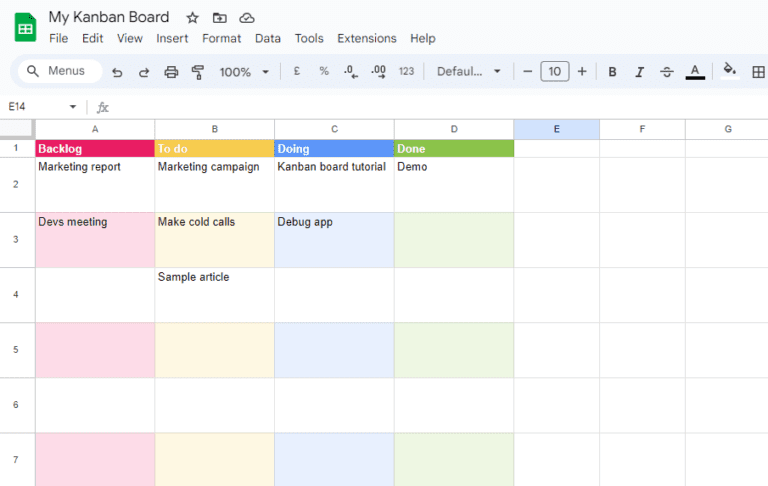The image size is (768, 486).
Task: Open the fill color picker
Action: (730, 71)
